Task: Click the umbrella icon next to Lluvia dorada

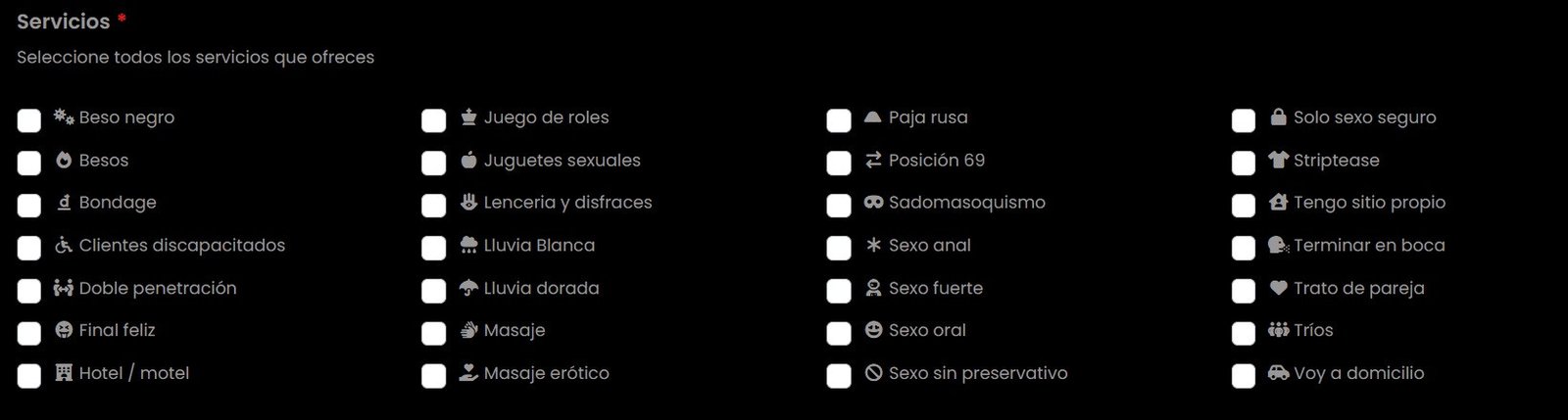Action: click(468, 288)
